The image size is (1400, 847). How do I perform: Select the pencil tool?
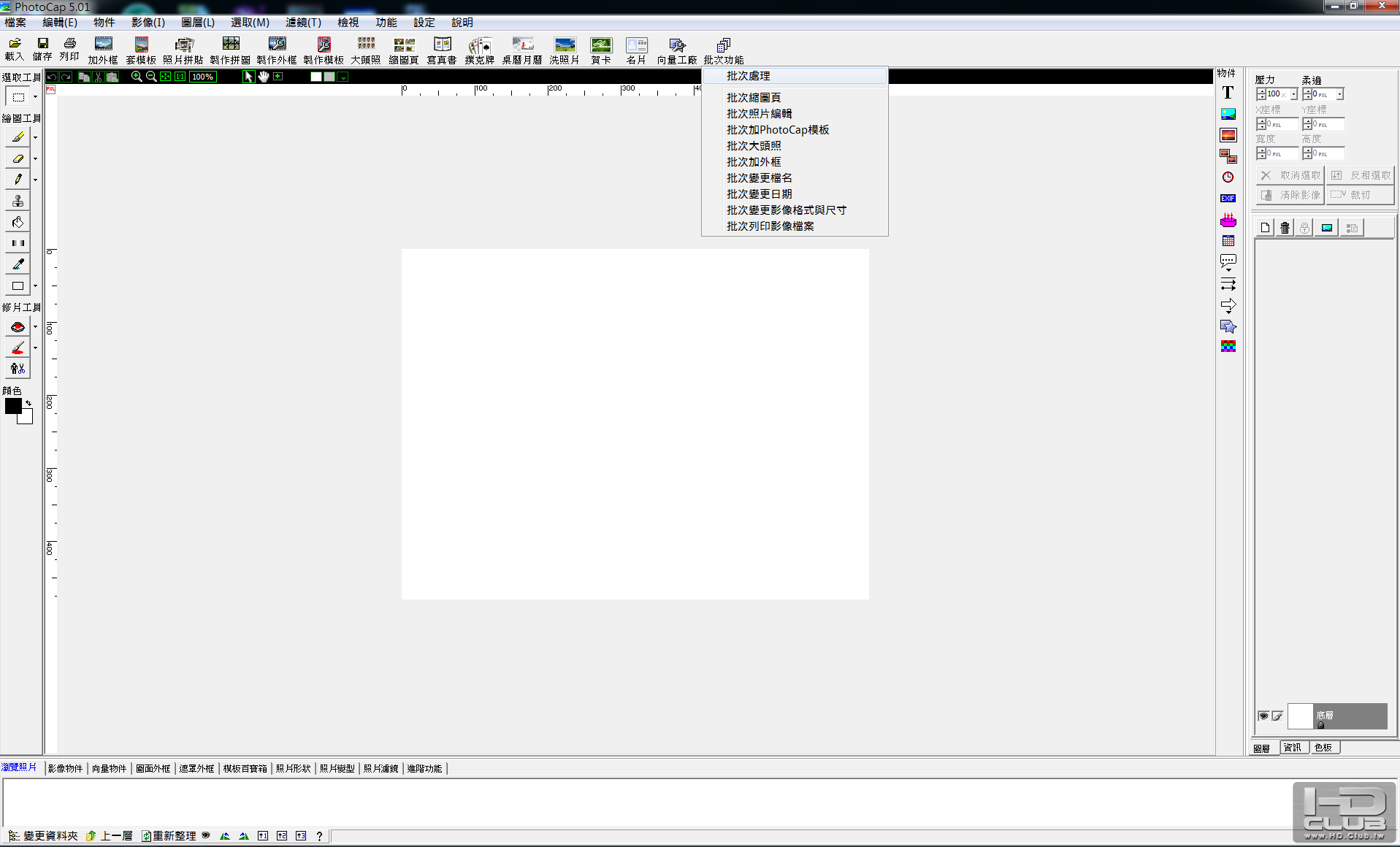pyautogui.click(x=18, y=179)
